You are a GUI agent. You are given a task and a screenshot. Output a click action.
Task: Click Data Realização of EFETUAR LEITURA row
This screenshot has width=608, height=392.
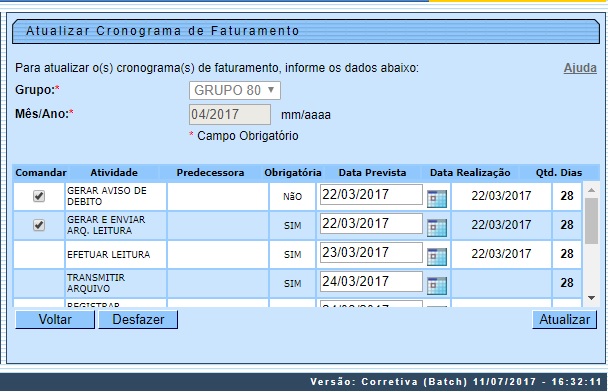[x=501, y=254]
